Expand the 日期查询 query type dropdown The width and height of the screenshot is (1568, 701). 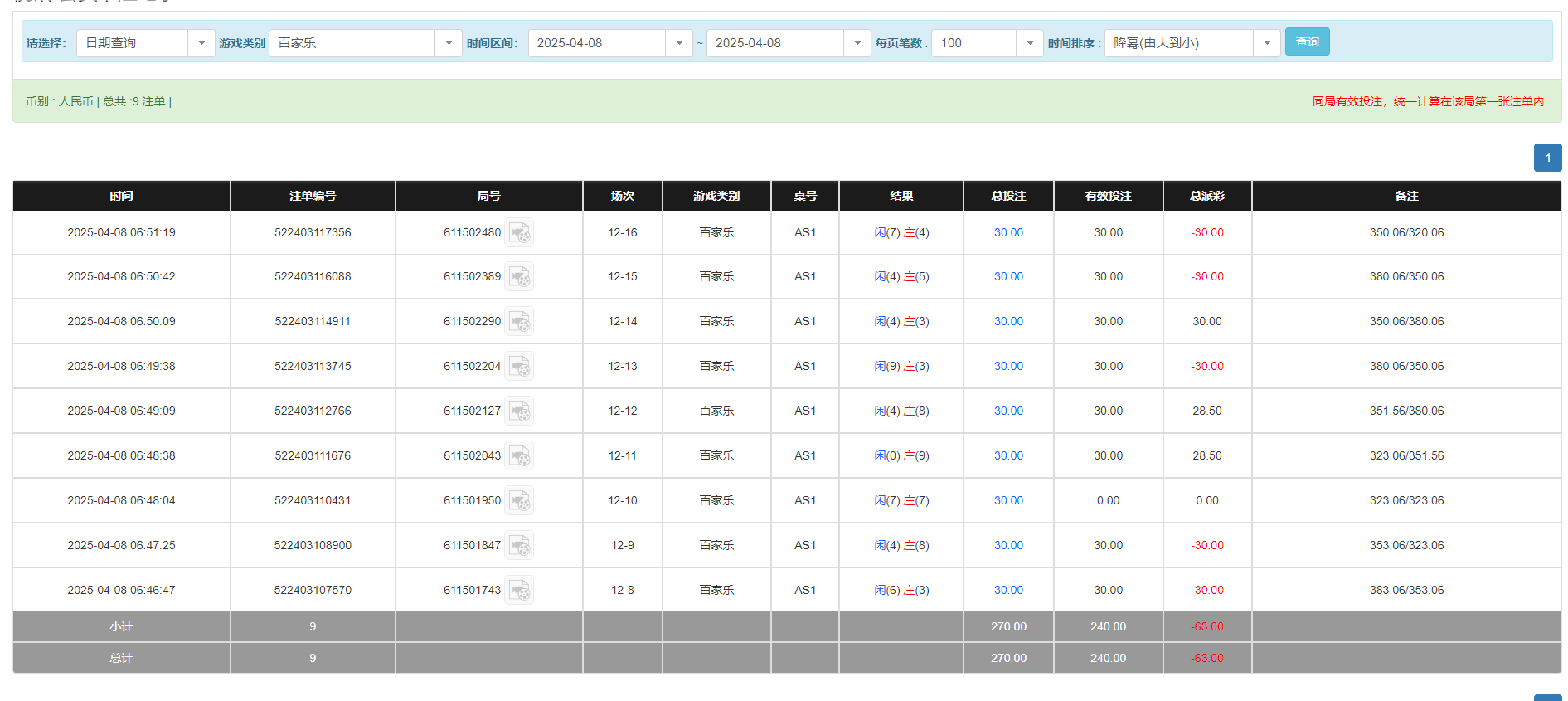(201, 43)
